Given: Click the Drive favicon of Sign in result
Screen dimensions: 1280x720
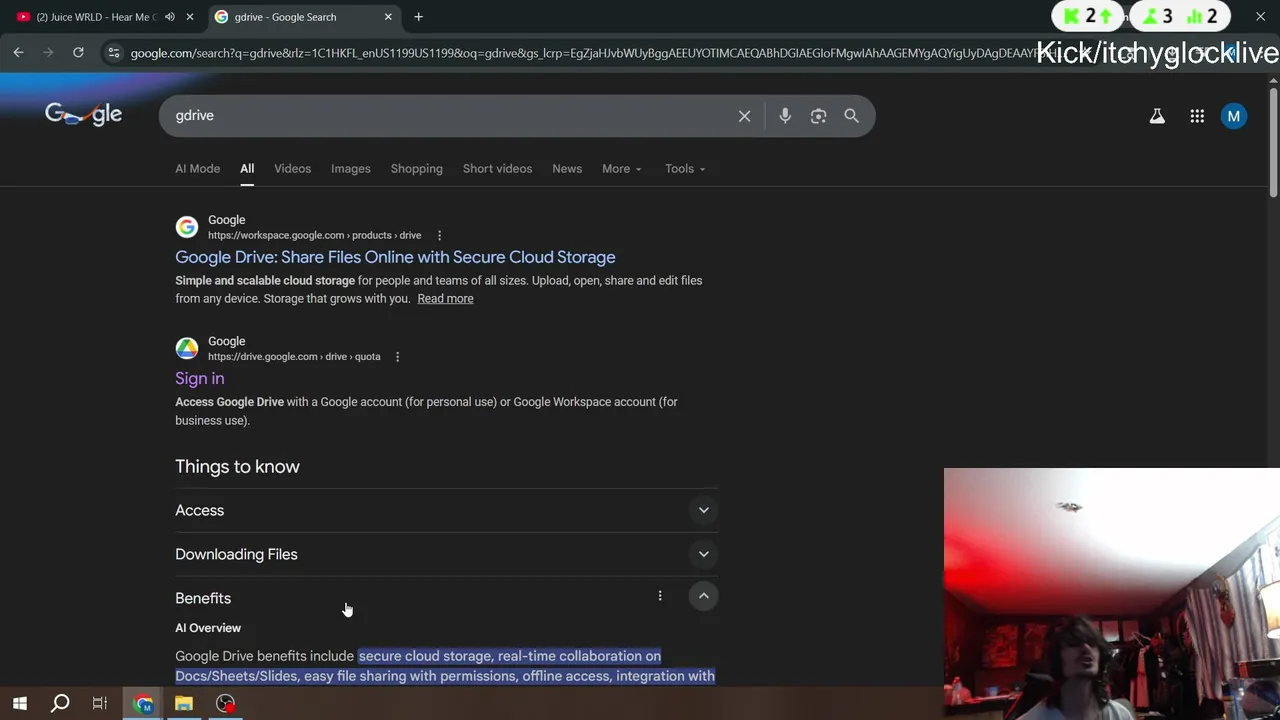Looking at the screenshot, I should click(187, 348).
